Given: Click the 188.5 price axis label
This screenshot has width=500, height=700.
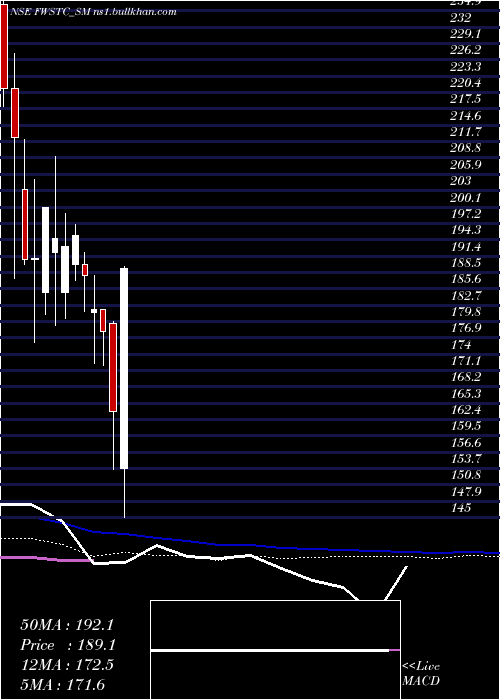Looking at the screenshot, I should tap(466, 262).
